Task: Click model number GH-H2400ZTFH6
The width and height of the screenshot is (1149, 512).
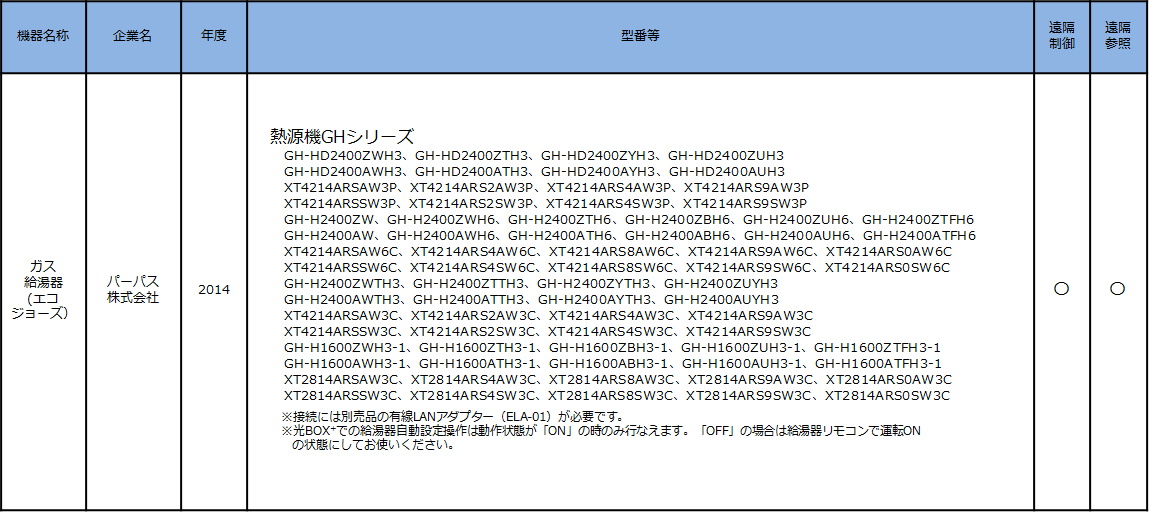Action: pos(917,219)
